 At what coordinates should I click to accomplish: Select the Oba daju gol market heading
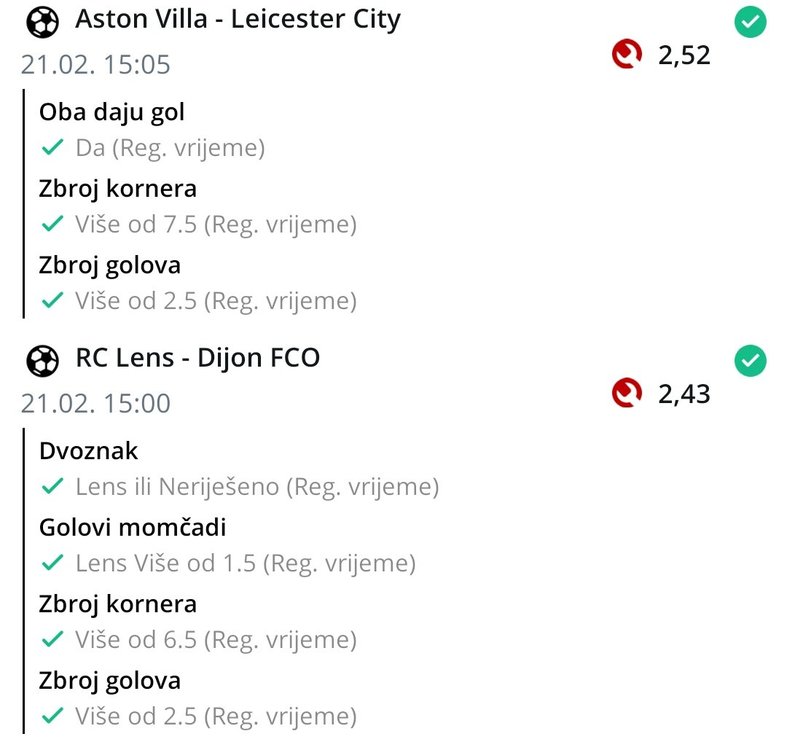112,112
